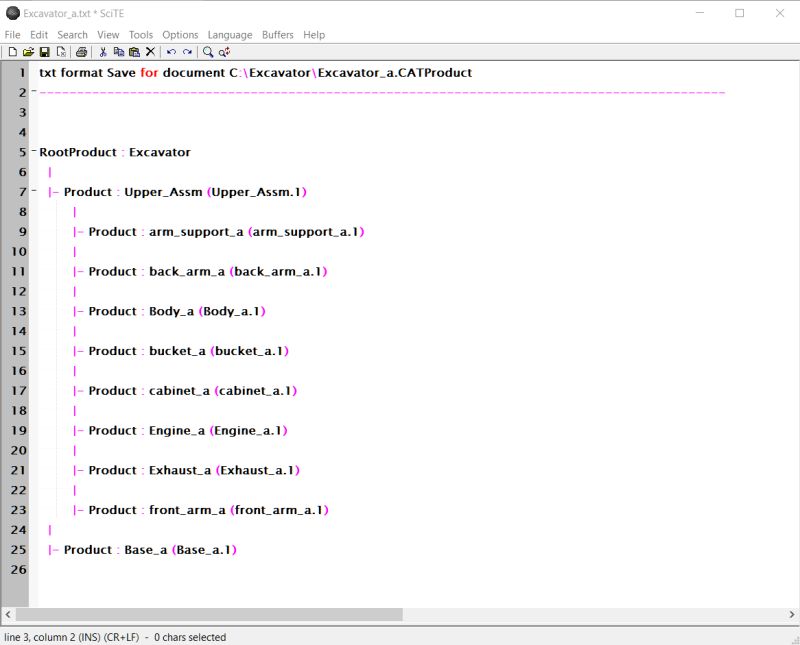This screenshot has width=800, height=645.
Task: Click the 'Exhaust_a' product line
Action: click(194, 470)
